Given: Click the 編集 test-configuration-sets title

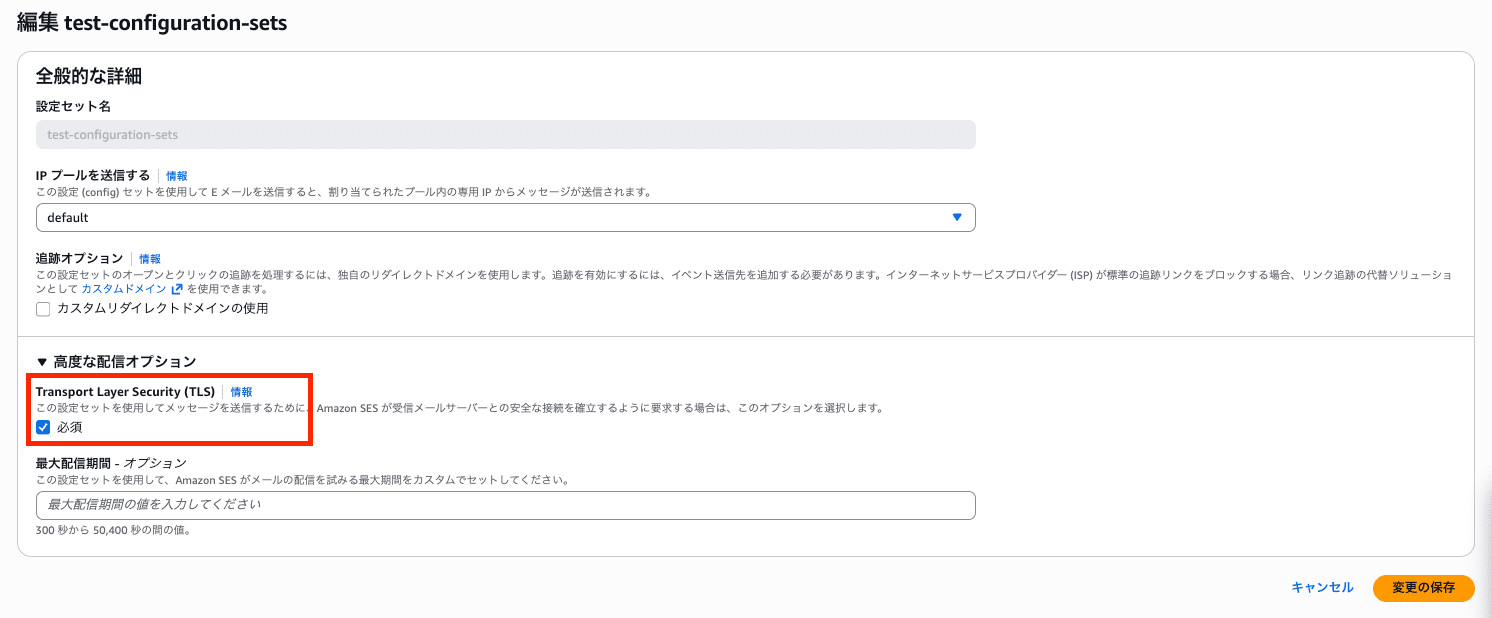Looking at the screenshot, I should coord(152,23).
